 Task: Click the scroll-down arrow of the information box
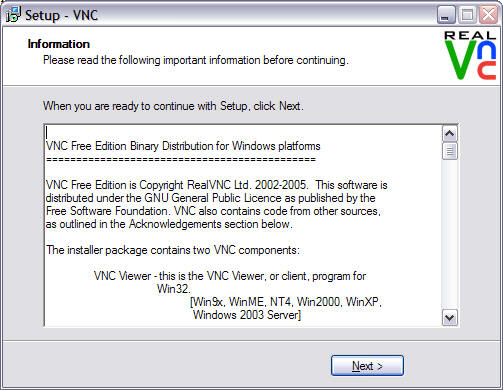coord(450,318)
